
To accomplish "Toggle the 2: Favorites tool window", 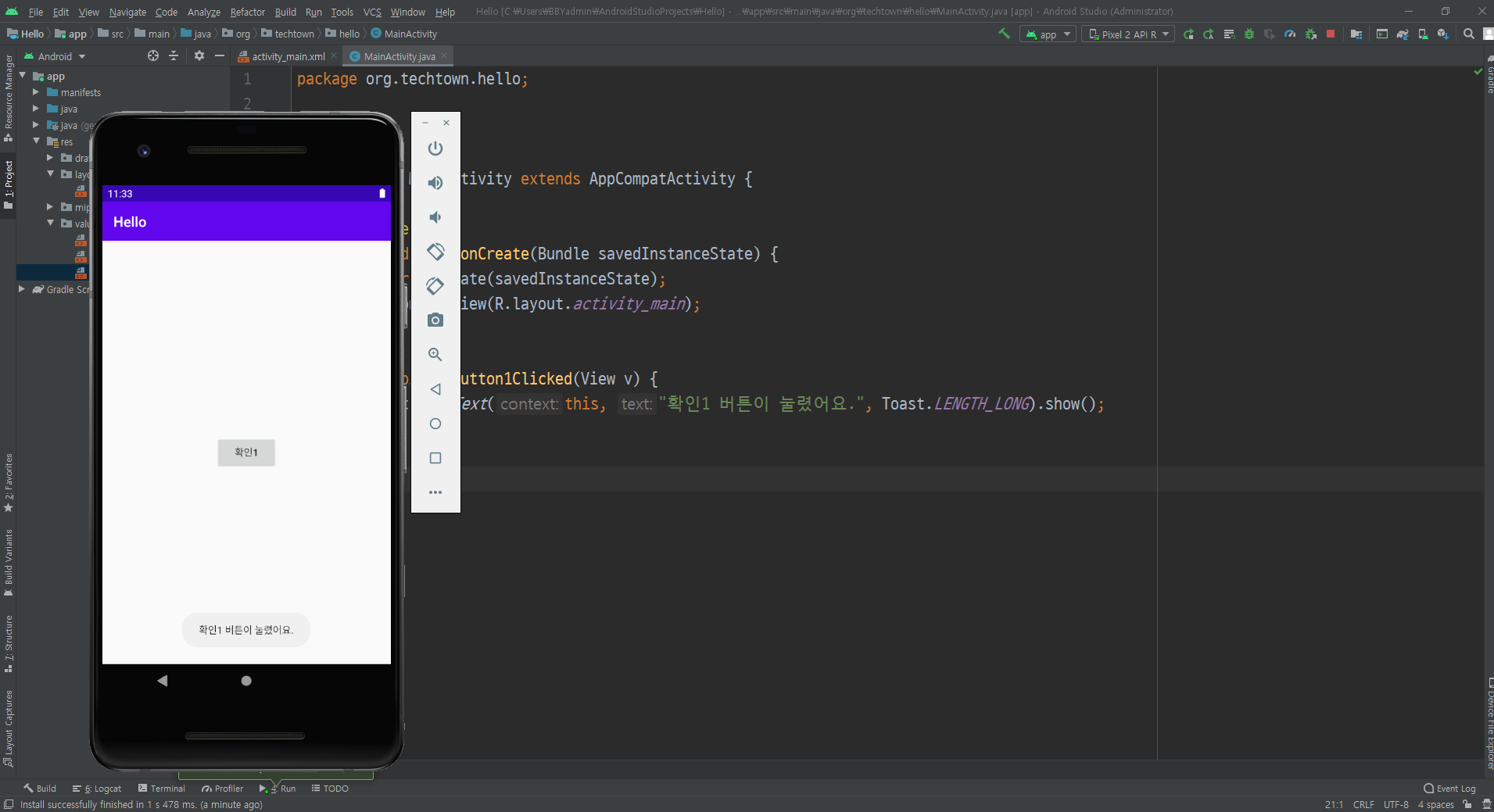I will pyautogui.click(x=9, y=483).
